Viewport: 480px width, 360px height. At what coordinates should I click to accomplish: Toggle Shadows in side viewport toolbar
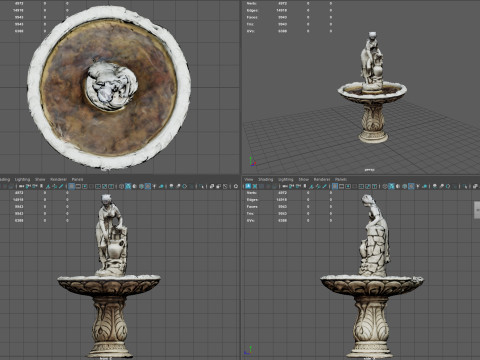click(424, 186)
